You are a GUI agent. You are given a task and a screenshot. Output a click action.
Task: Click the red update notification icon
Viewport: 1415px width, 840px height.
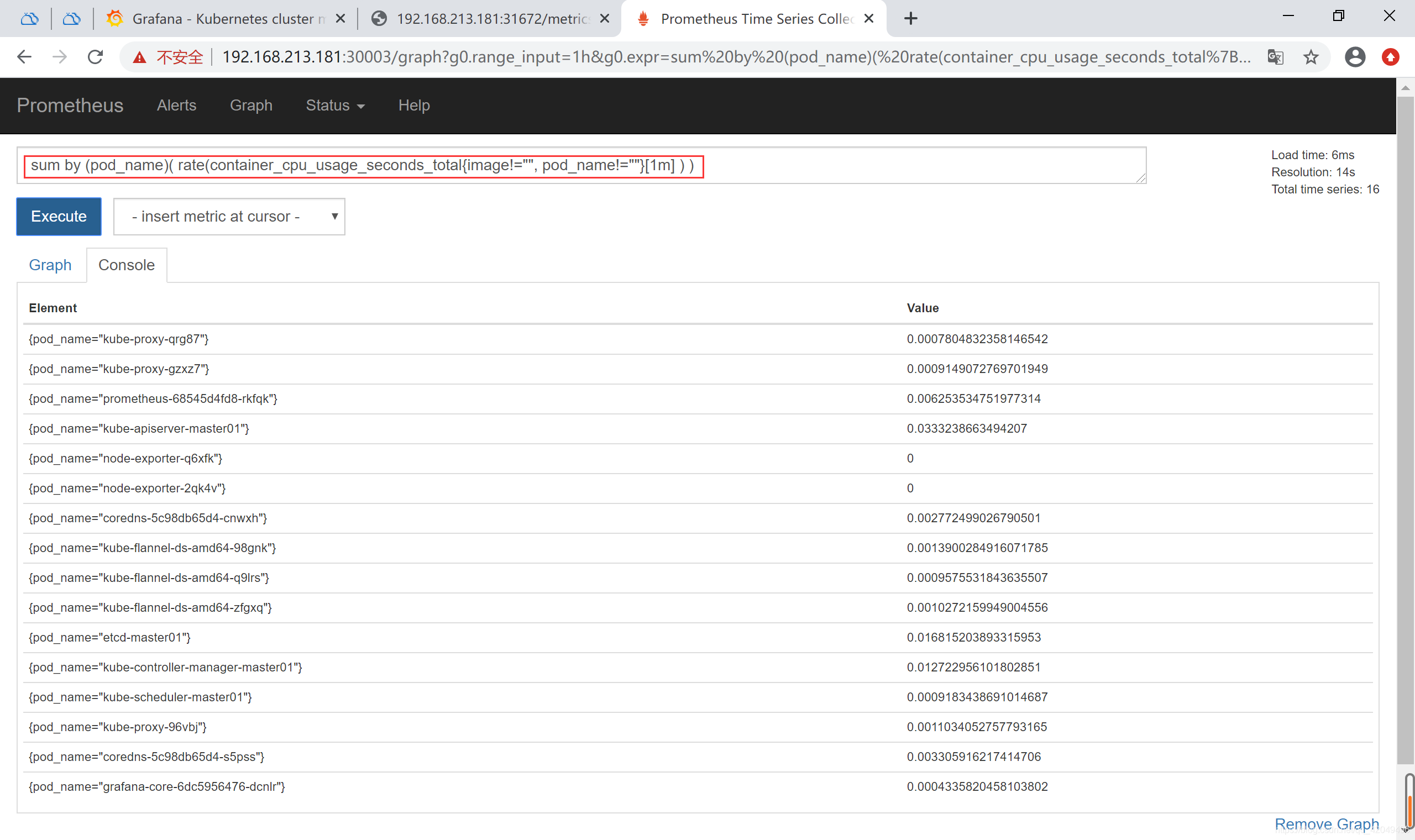1391,56
